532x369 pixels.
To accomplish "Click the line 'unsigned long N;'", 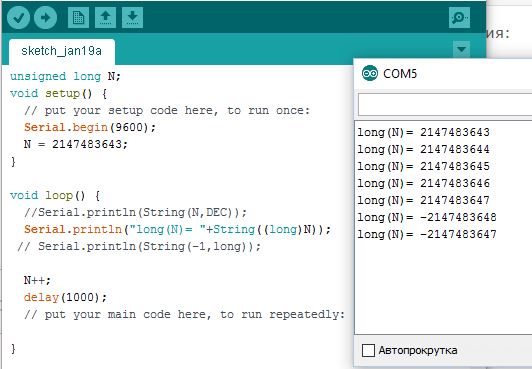I will coord(65,76).
